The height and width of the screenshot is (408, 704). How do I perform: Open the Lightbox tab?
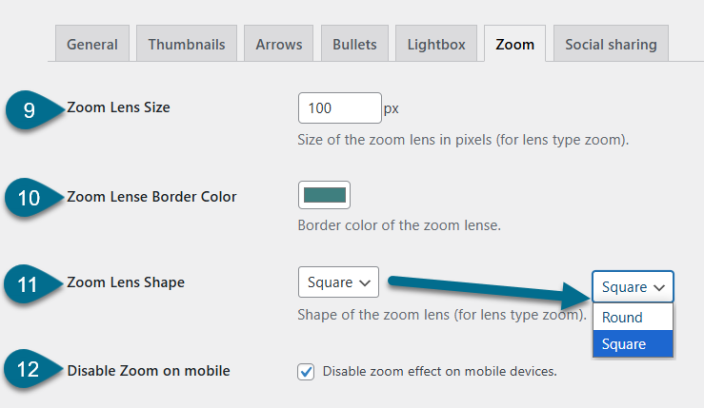tap(436, 44)
